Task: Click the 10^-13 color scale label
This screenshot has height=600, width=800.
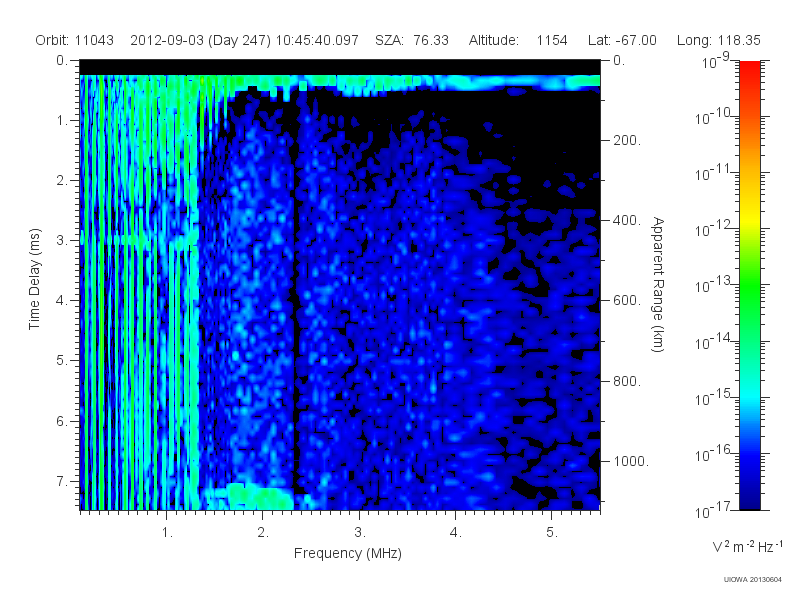Action: (713, 284)
